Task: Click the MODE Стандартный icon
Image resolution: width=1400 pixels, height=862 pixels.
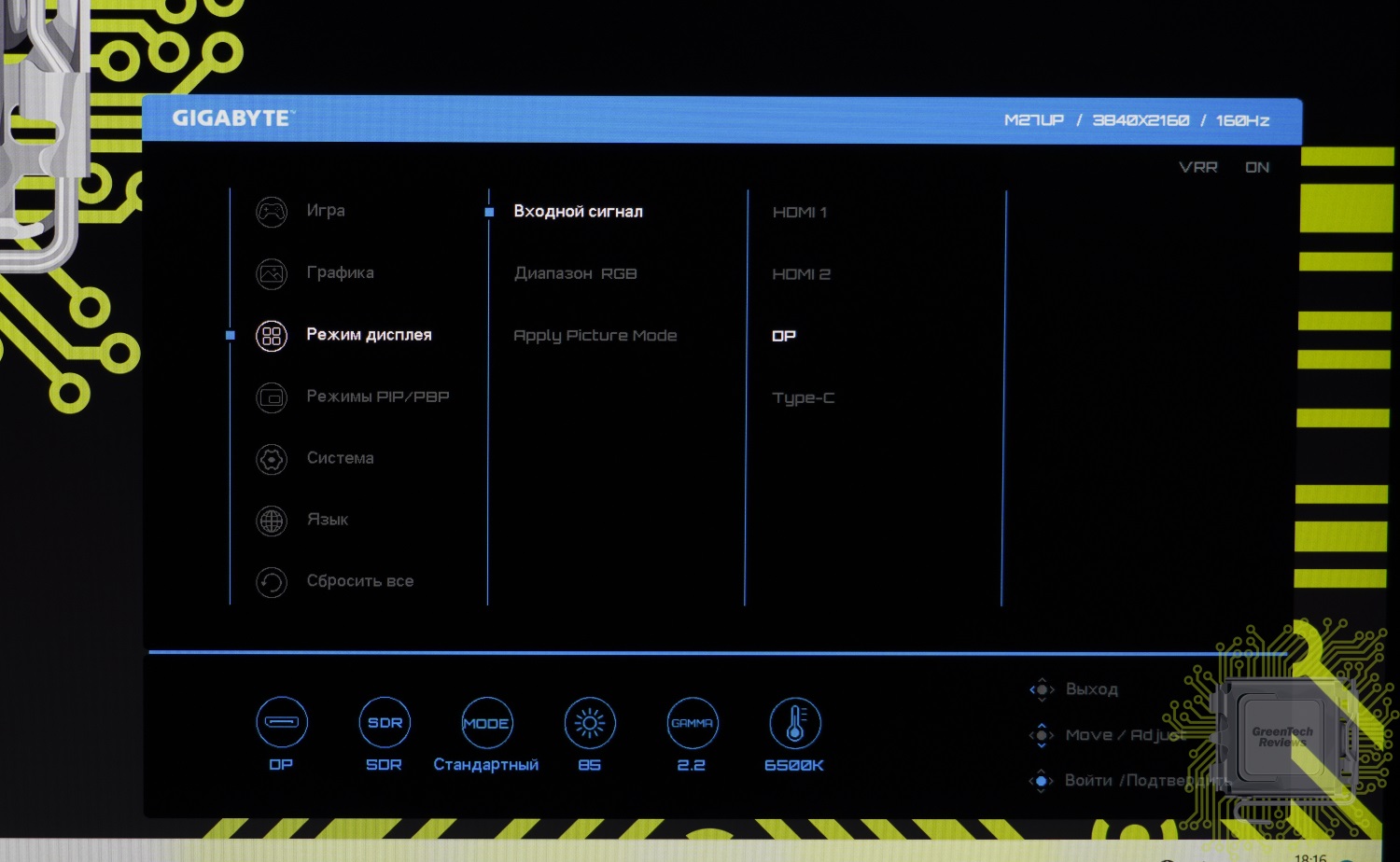Action: (486, 722)
